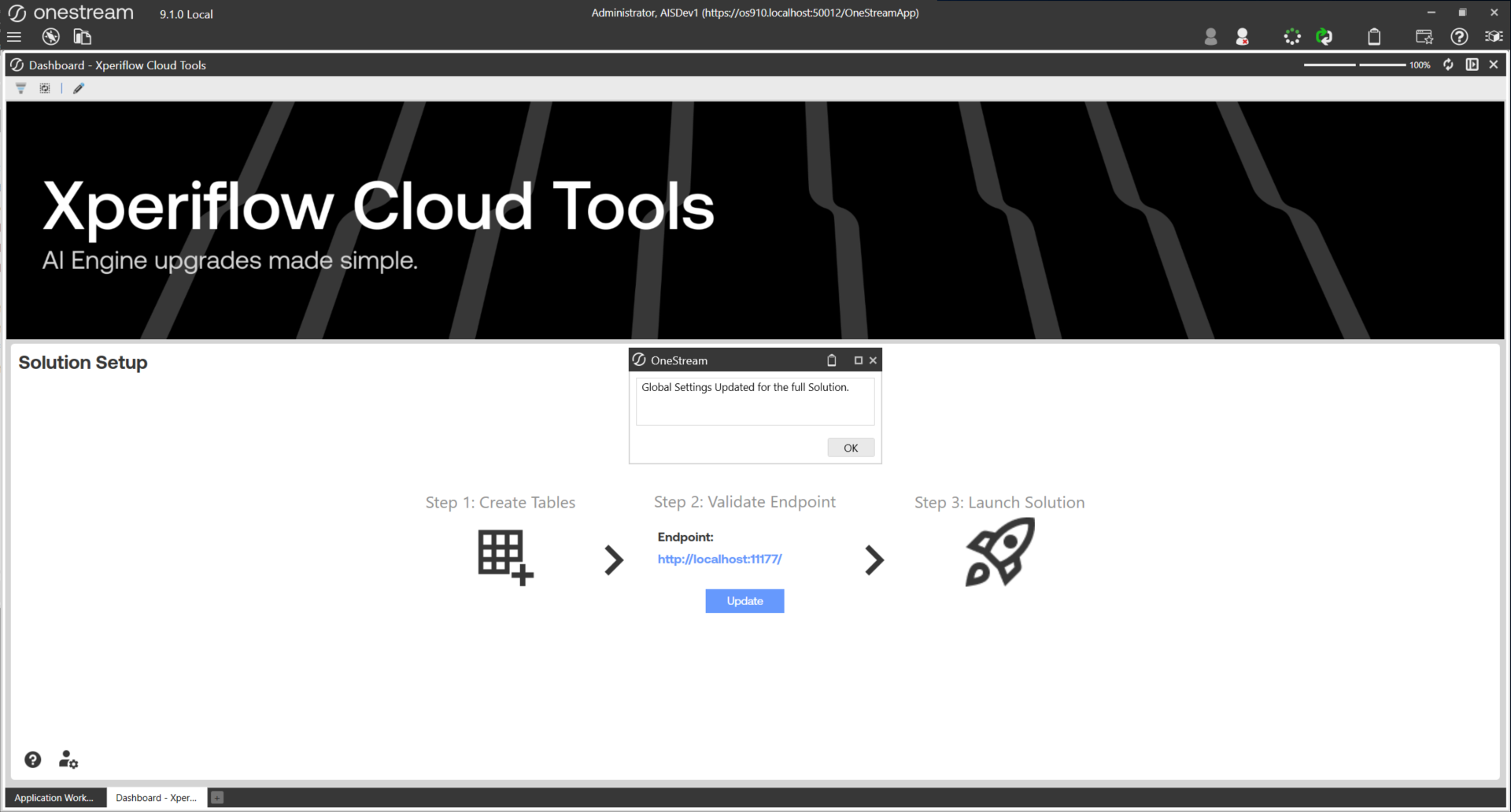Click the pencil edit dashboard icon

[x=79, y=88]
